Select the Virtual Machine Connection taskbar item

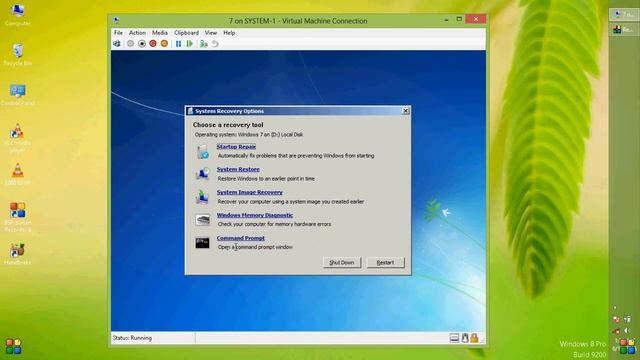pyautogui.click(x=624, y=14)
